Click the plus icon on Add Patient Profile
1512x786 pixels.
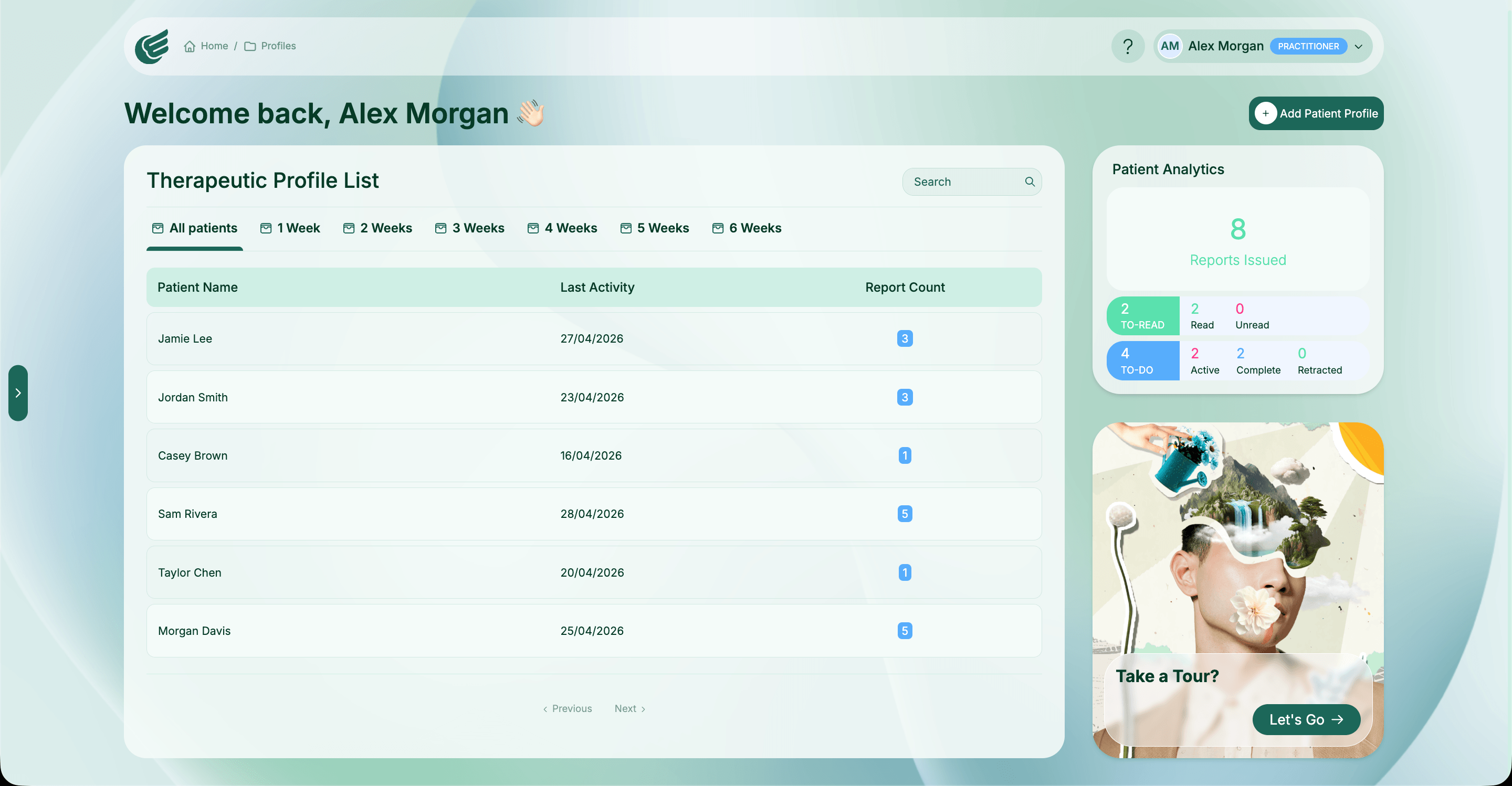[x=1265, y=114]
